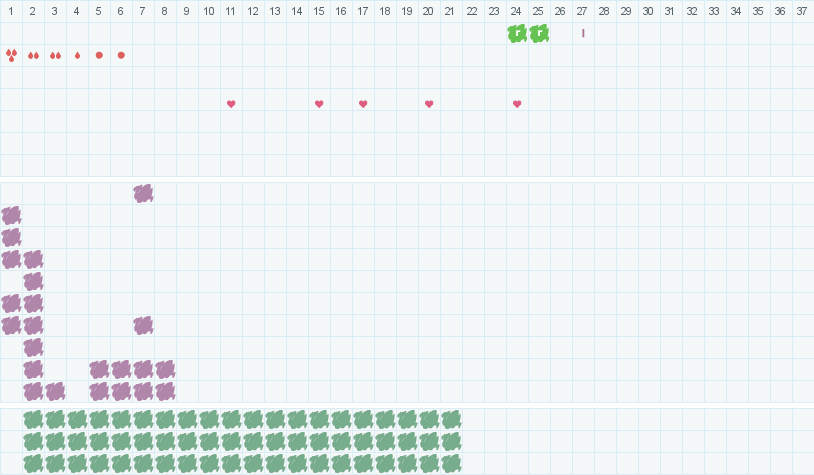Select day number 20 in the header

428,11
